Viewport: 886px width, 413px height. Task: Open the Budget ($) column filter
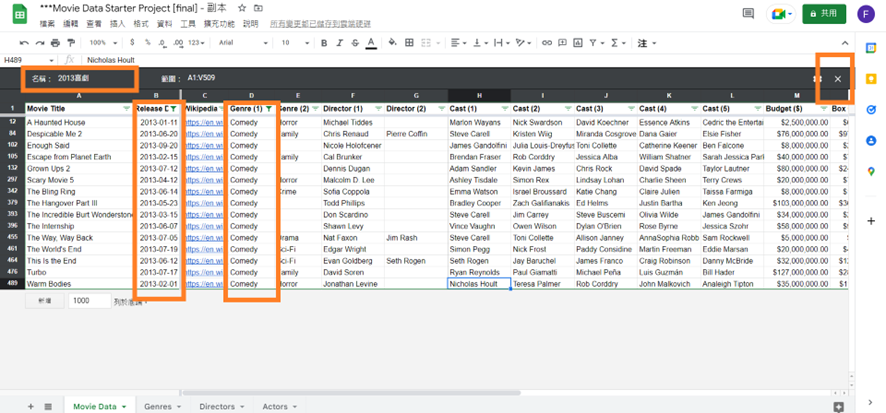(823, 108)
